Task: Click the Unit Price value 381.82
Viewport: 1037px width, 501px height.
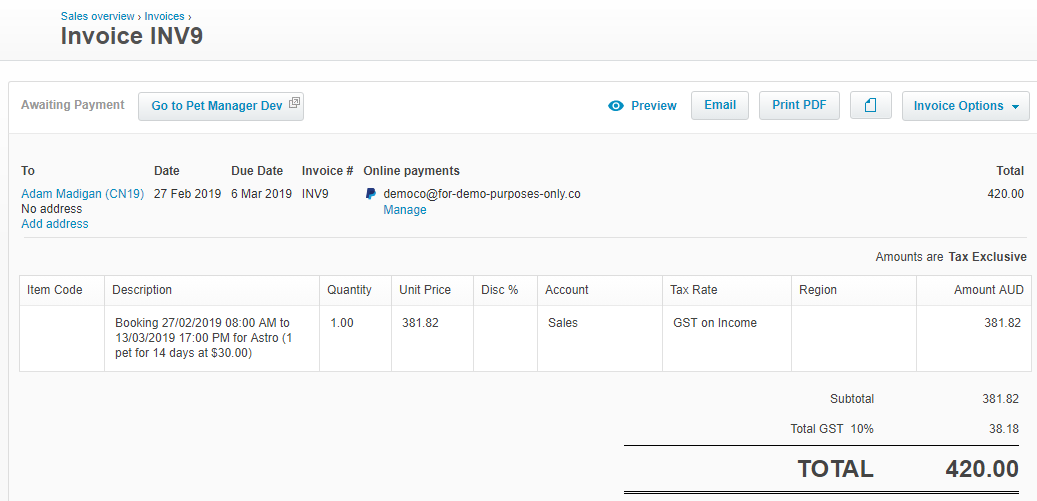Action: (x=420, y=323)
